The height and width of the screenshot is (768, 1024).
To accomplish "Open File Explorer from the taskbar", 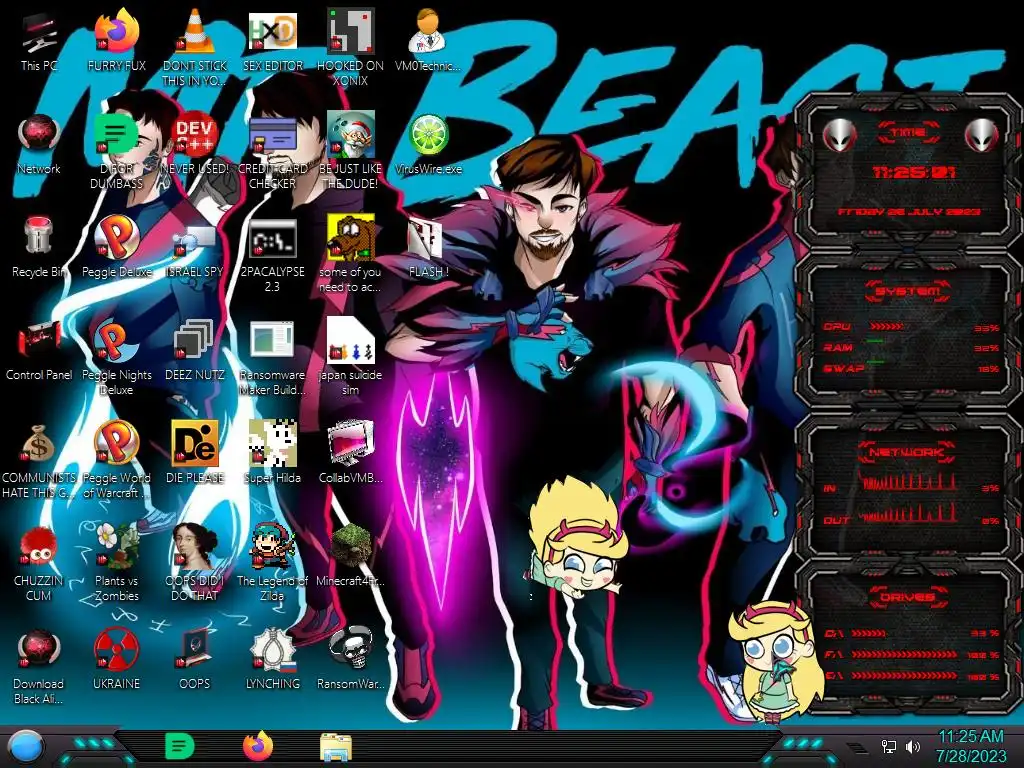I will coord(336,747).
